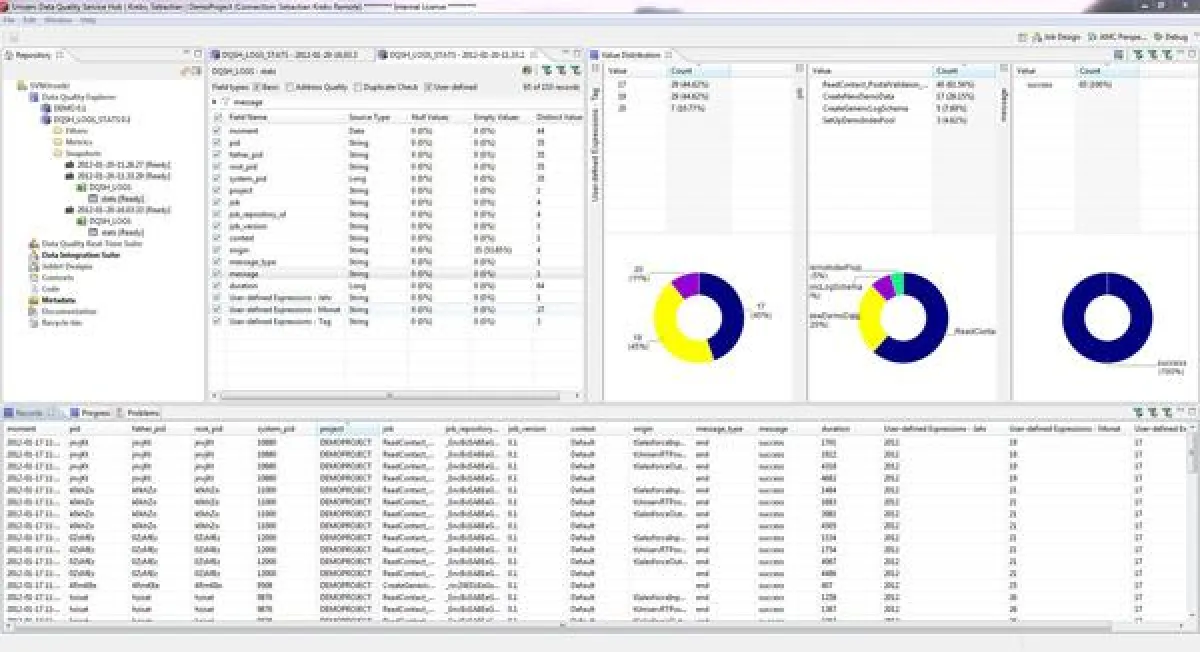
Task: Enable the Duplicate Check checkbox
Action: pos(356,87)
